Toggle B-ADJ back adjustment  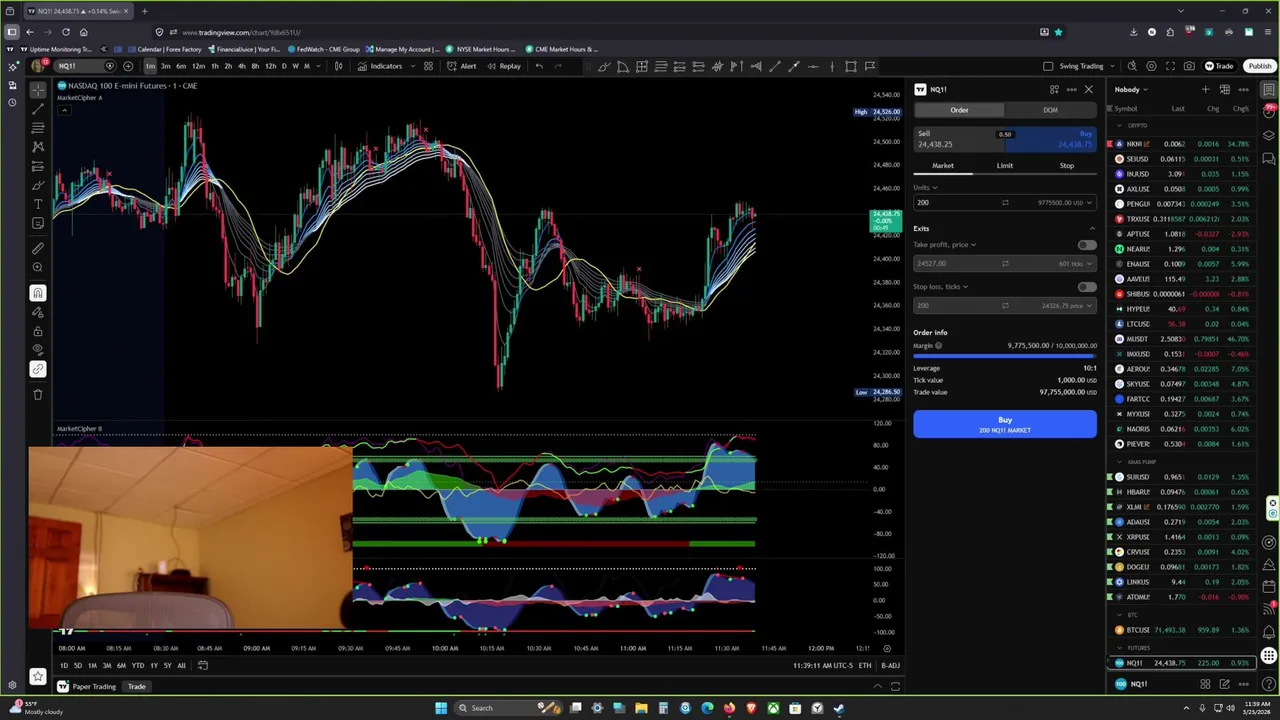tap(889, 666)
